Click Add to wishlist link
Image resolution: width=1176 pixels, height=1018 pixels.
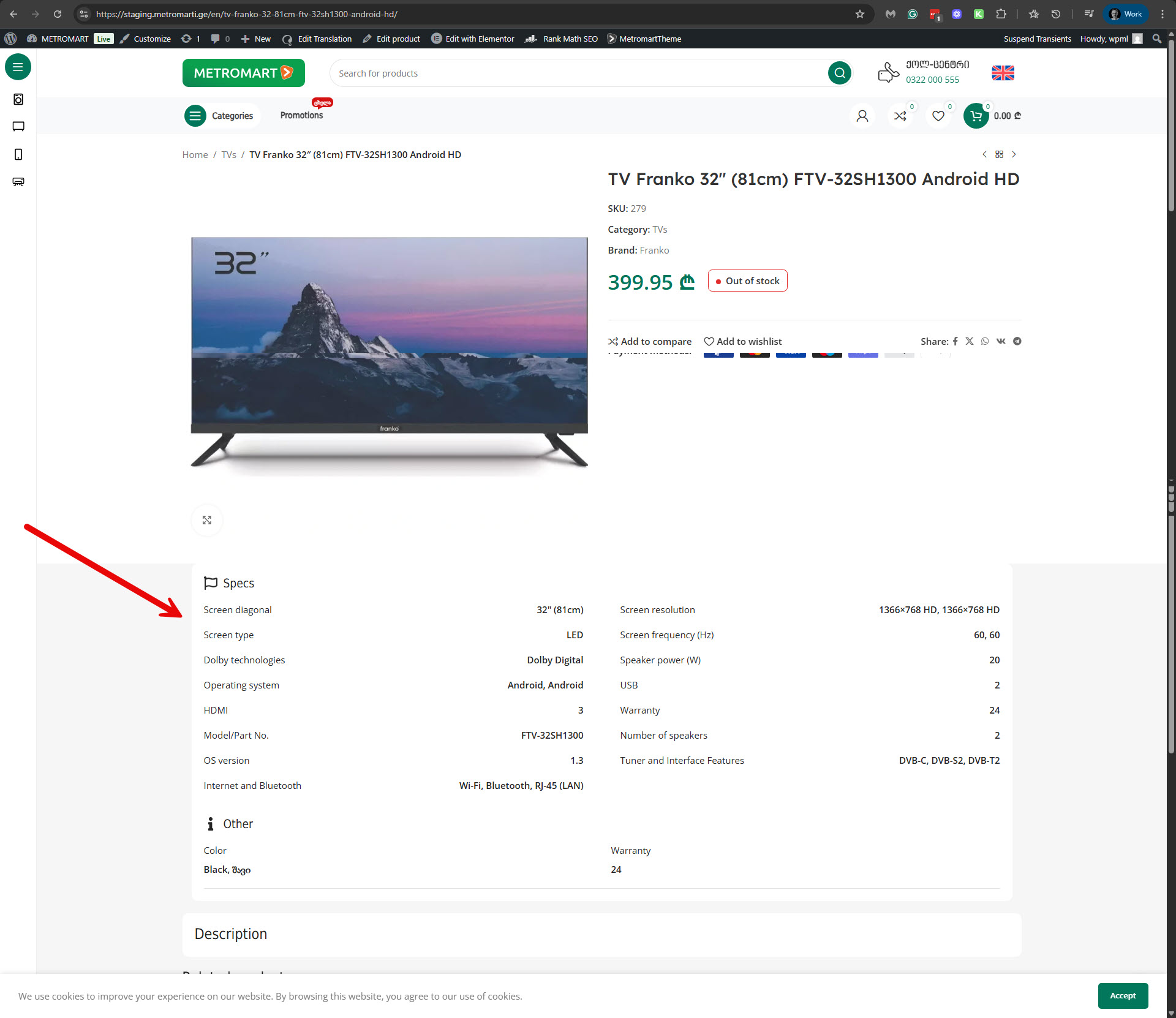point(743,341)
